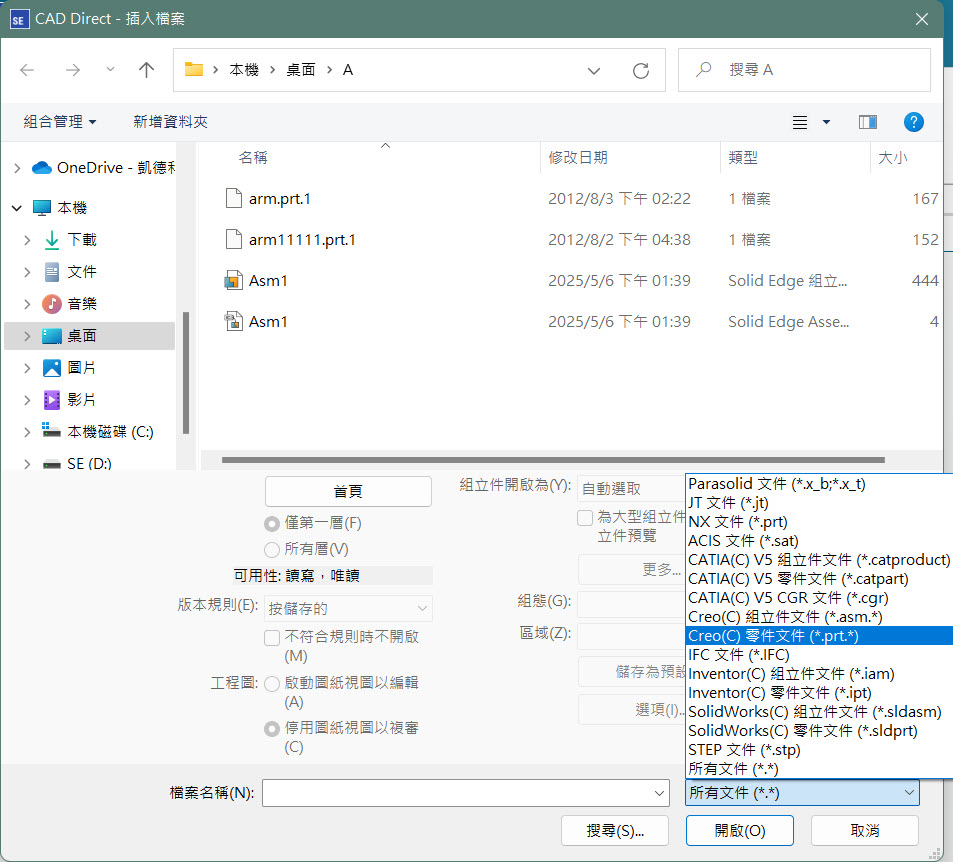Click the 開啟(O) button
The width and height of the screenshot is (953, 862).
pyautogui.click(x=740, y=830)
